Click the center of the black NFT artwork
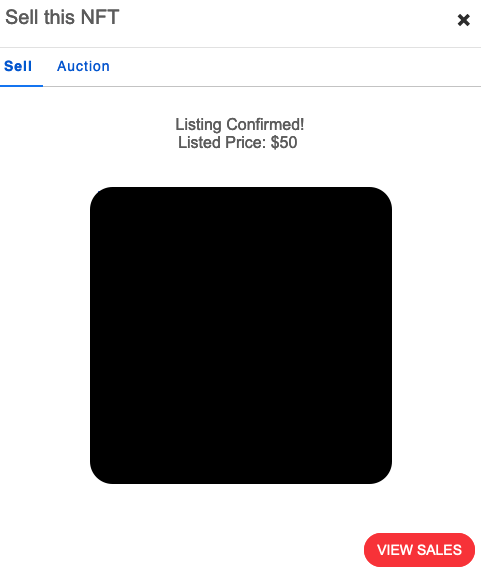Image resolution: width=481 pixels, height=575 pixels. pos(241,335)
